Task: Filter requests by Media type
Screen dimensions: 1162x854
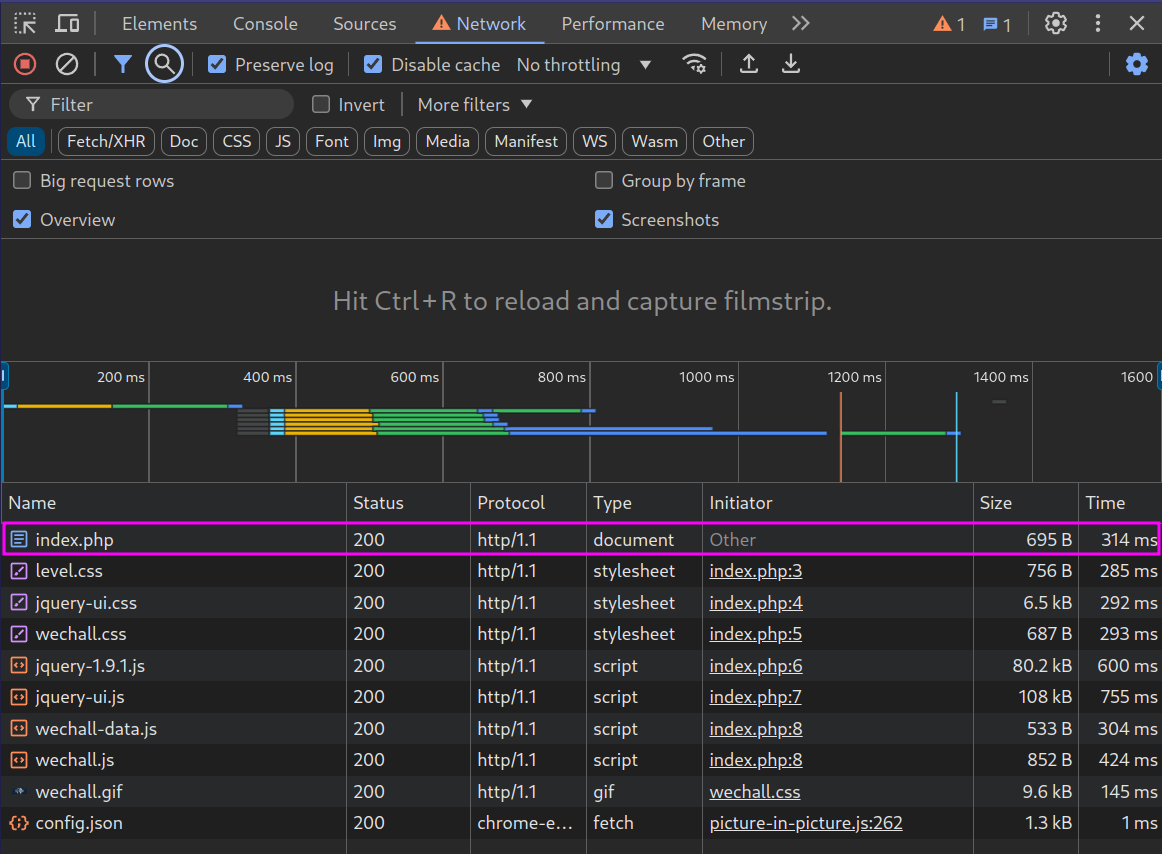Action: tap(448, 142)
